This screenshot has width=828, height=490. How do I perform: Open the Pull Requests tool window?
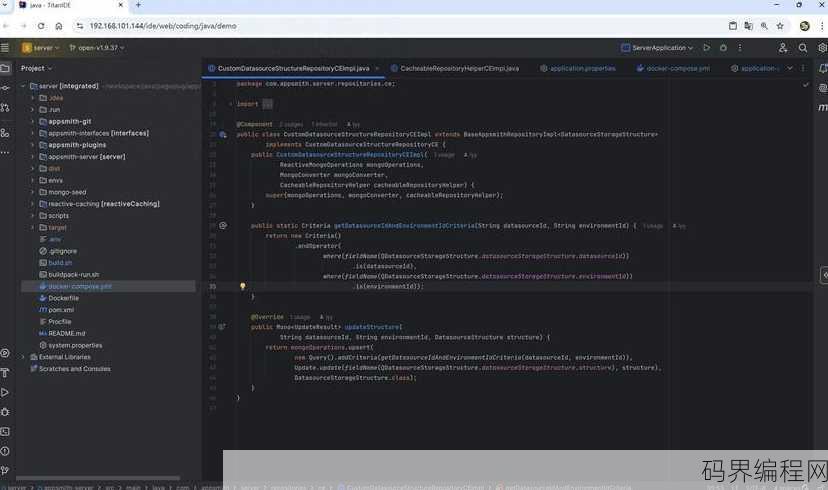coord(5,108)
